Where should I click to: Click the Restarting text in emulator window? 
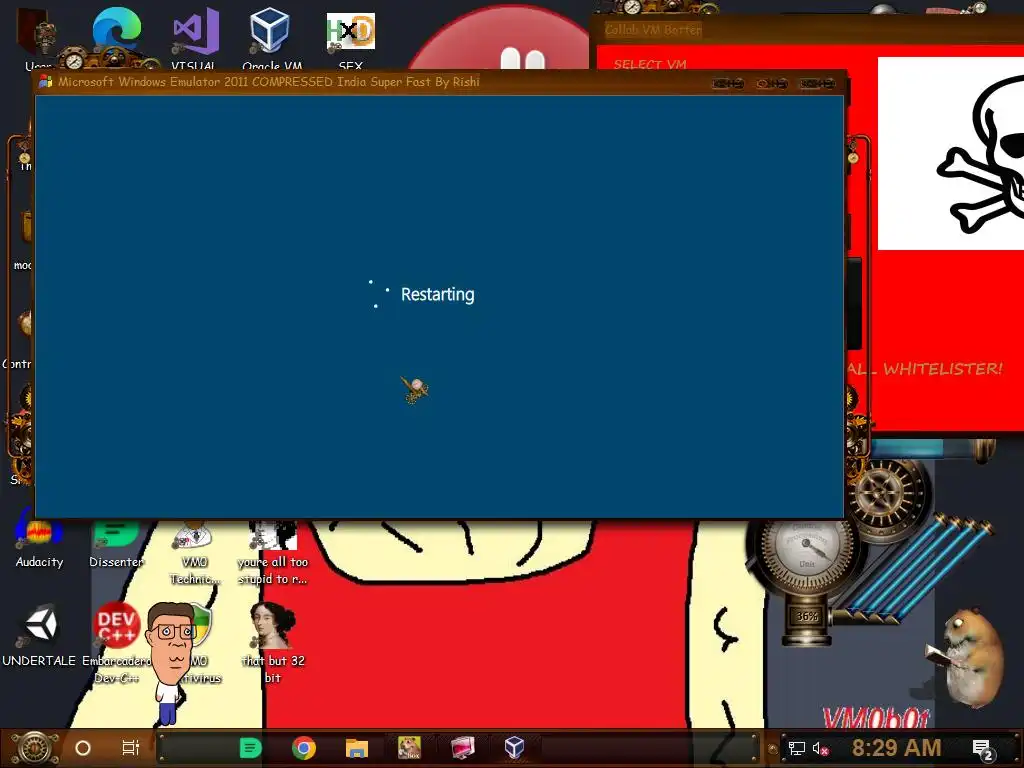(x=438, y=295)
